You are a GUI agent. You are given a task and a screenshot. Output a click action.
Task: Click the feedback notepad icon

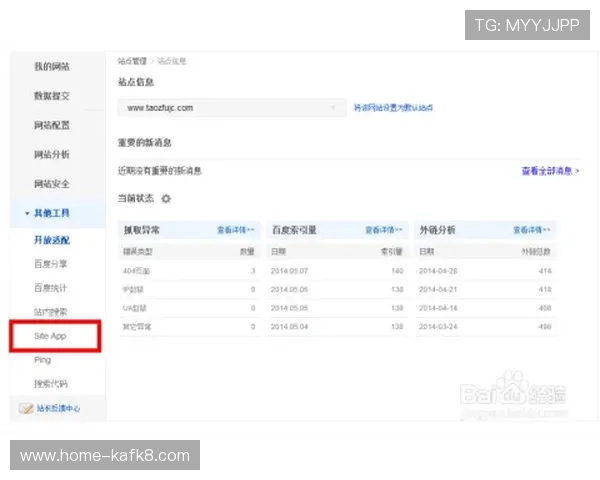[26, 408]
